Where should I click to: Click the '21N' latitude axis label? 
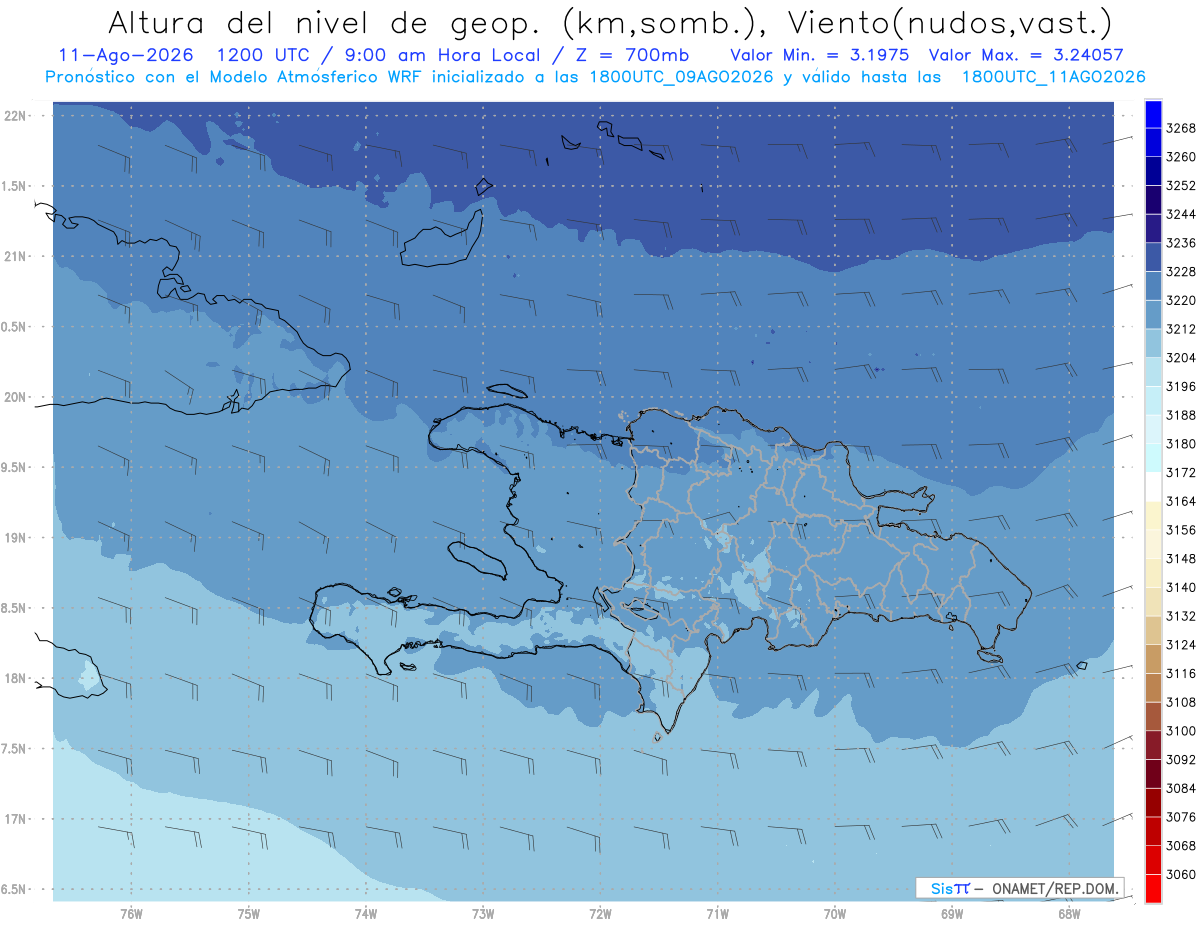click(16, 256)
